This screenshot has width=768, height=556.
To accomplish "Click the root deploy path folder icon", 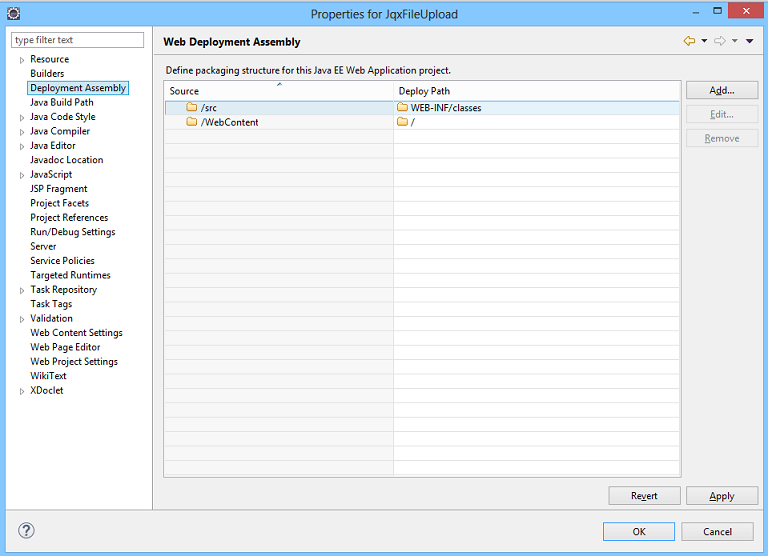I will click(403, 121).
